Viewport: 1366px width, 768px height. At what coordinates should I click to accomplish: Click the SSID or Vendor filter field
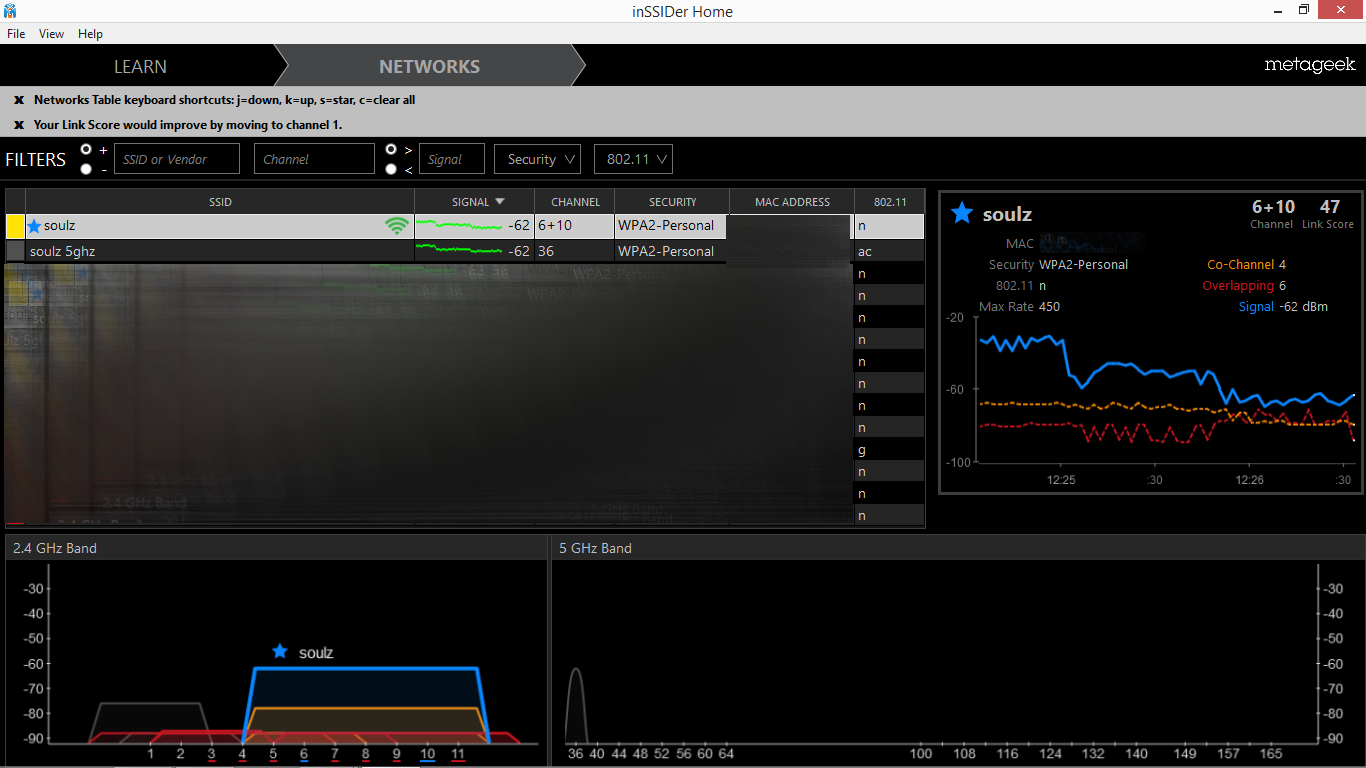[x=177, y=159]
